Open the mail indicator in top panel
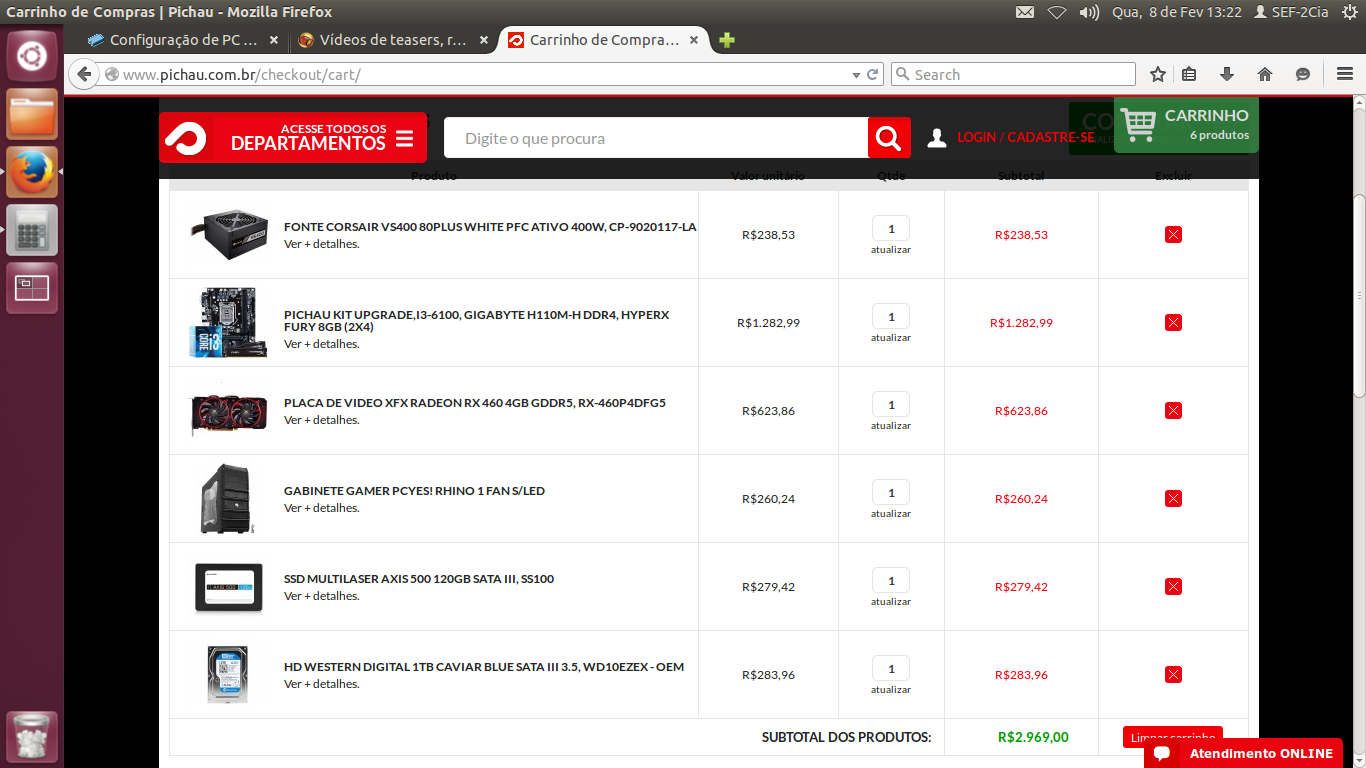This screenshot has width=1366, height=768. pyautogui.click(x=1025, y=12)
